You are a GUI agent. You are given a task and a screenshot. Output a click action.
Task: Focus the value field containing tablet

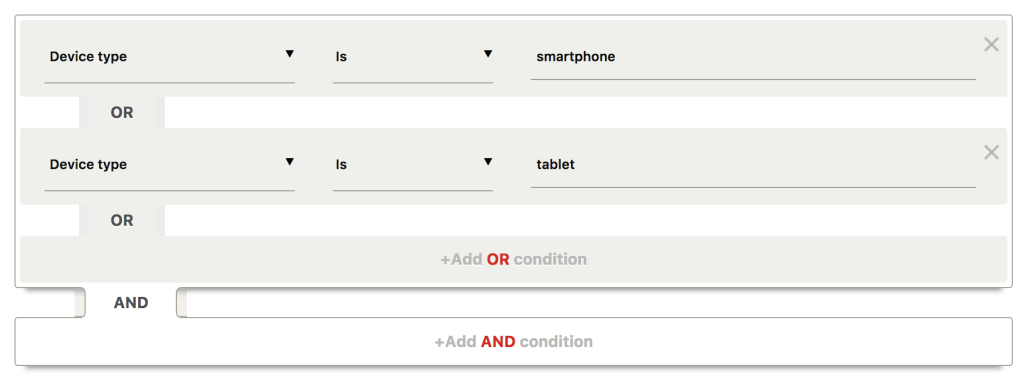[753, 165]
